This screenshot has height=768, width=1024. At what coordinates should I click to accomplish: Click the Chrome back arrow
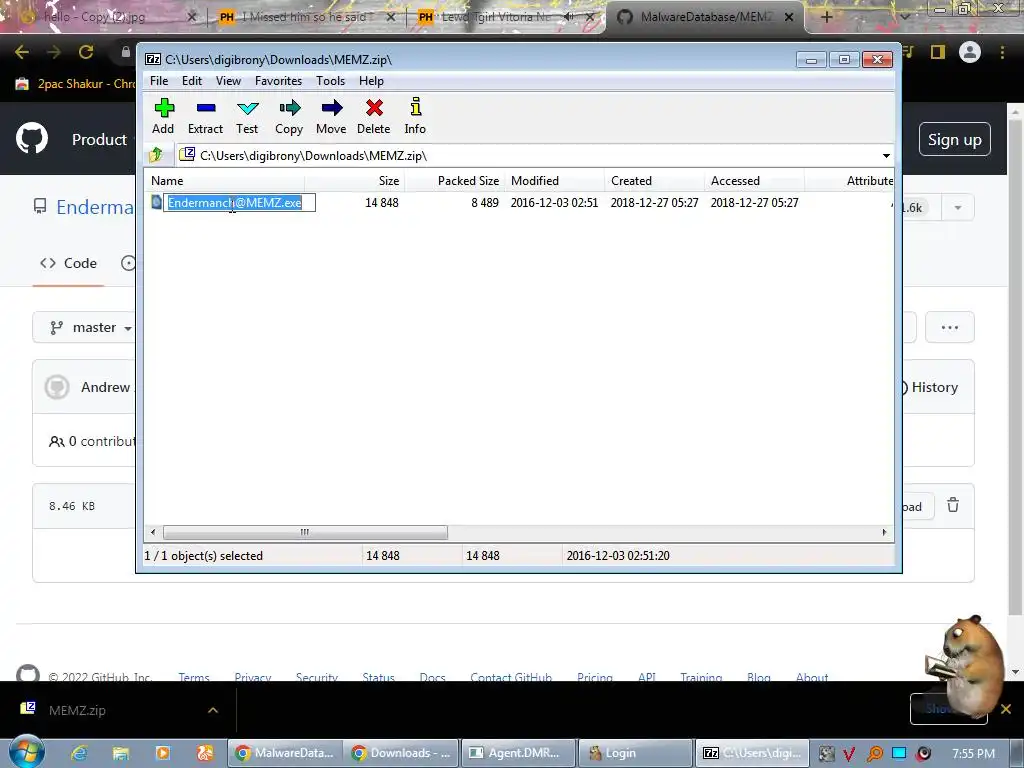click(22, 52)
